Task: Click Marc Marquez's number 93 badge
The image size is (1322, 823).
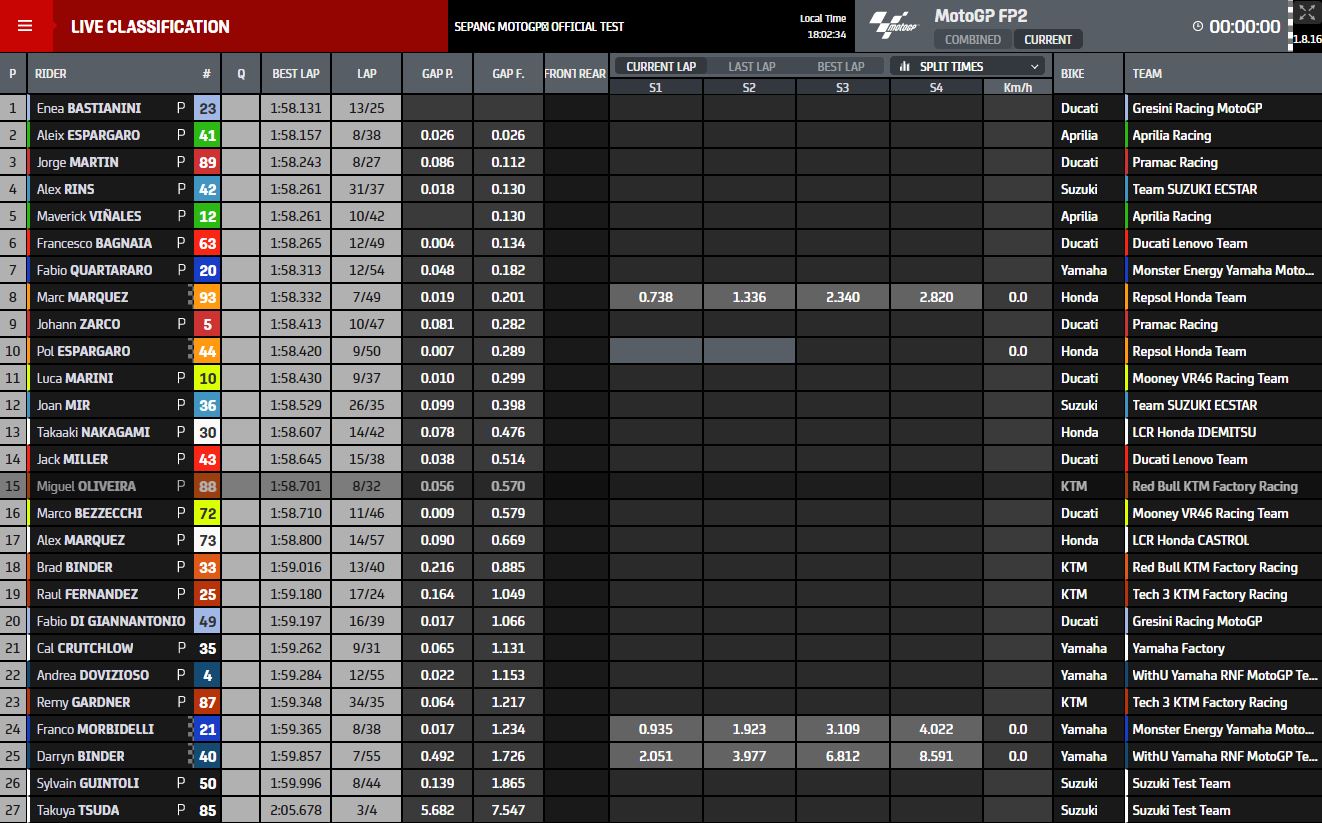Action: (x=207, y=297)
